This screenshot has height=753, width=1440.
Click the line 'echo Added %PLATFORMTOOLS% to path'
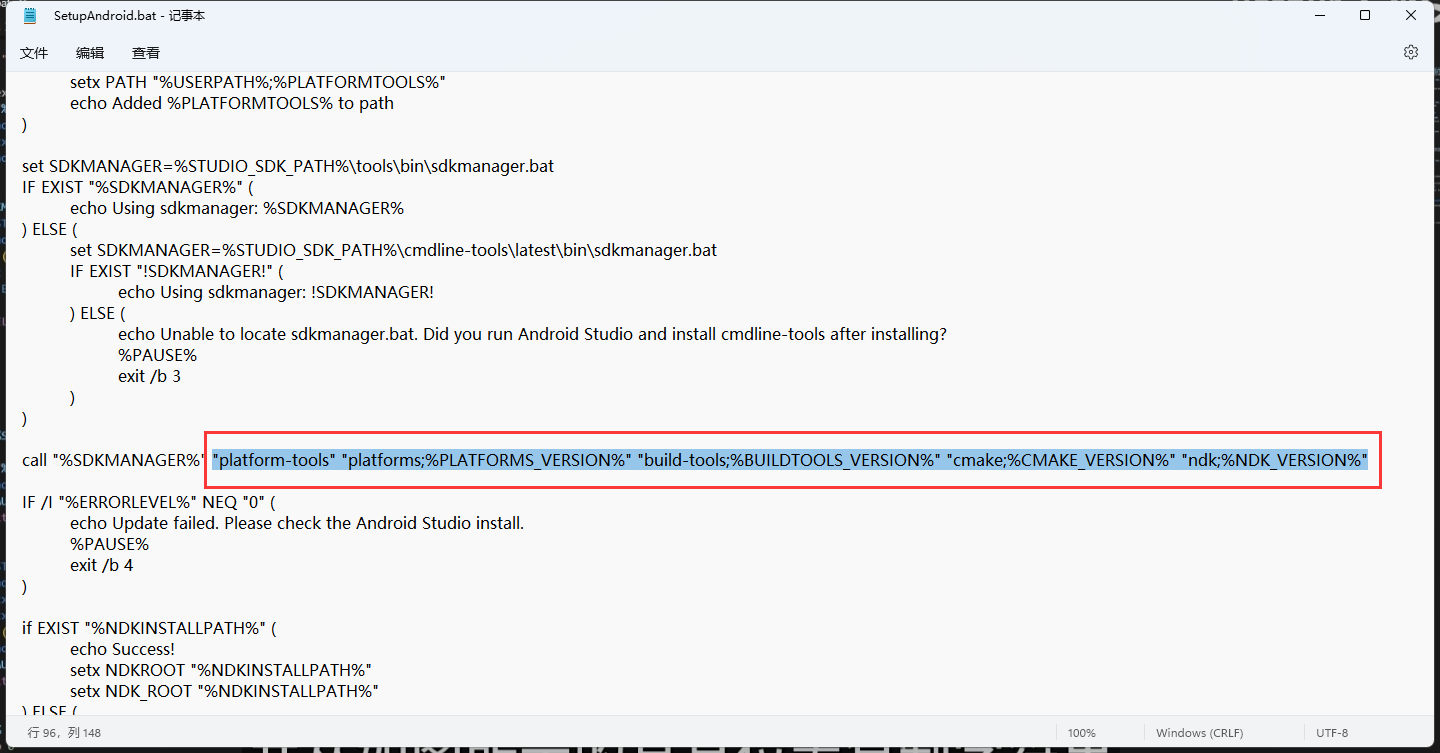[x=232, y=103]
